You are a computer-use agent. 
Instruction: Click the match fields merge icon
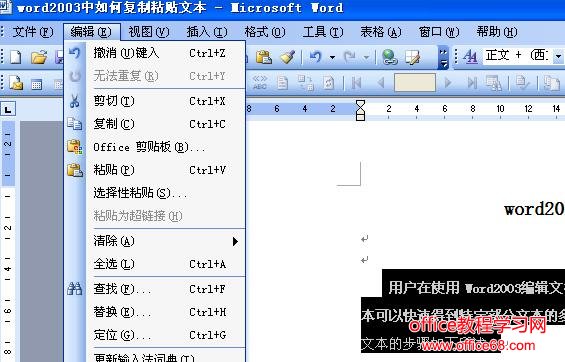(x=305, y=83)
